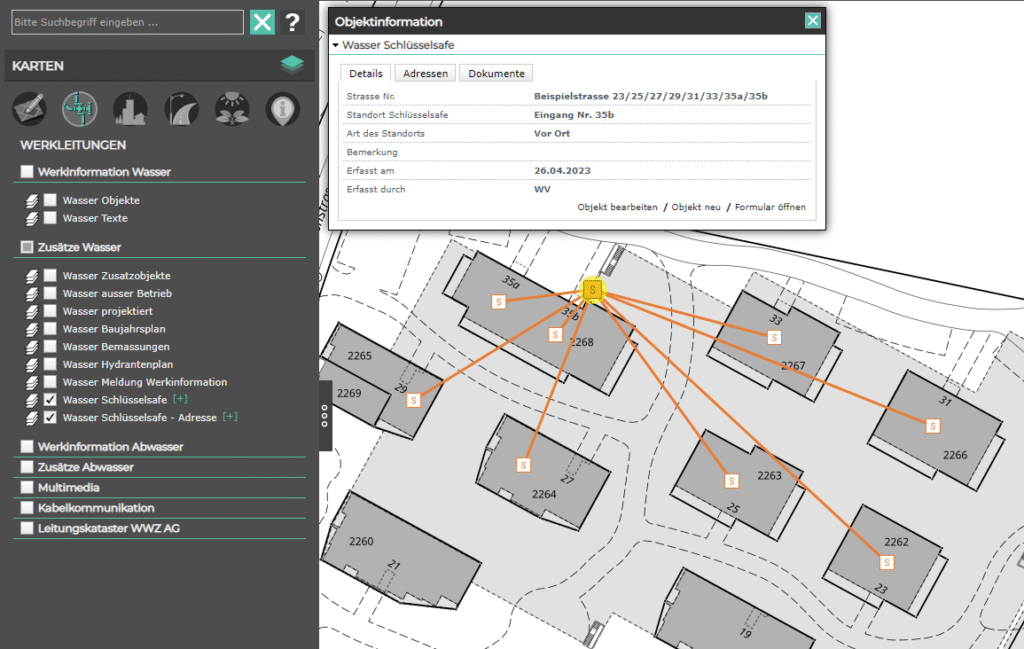Open the nature and environment map category
1024x649 pixels.
pos(232,108)
